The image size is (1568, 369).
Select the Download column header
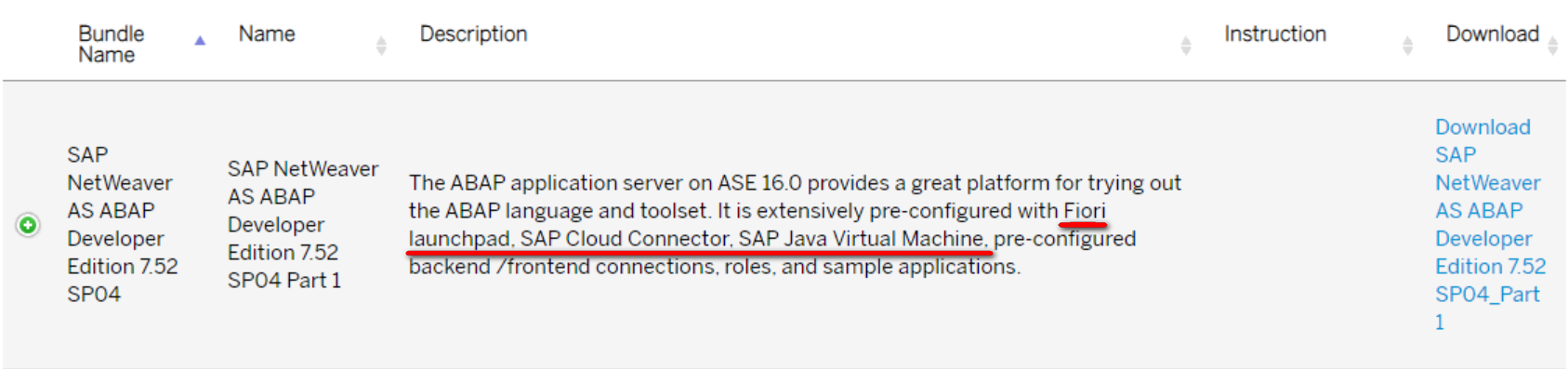[1492, 33]
